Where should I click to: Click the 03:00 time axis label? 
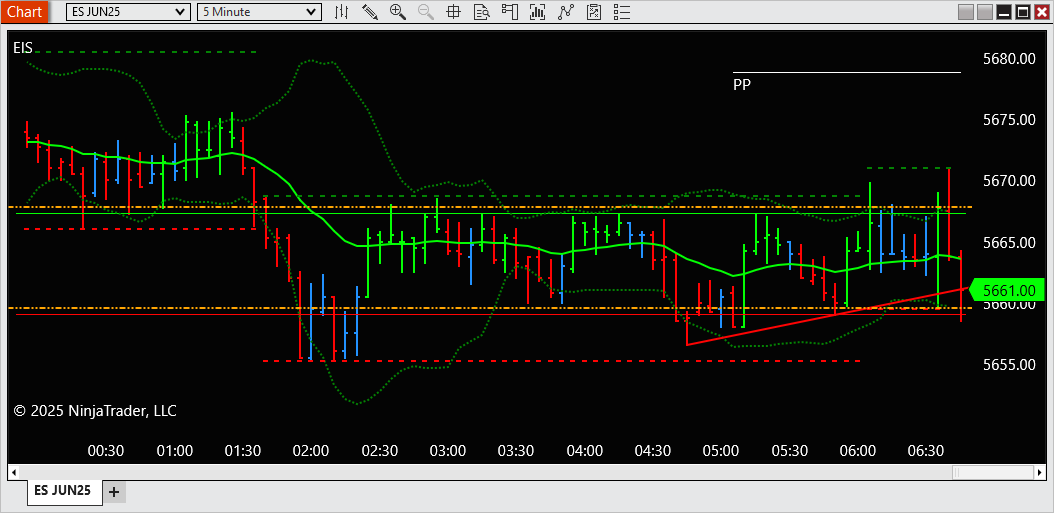[x=448, y=450]
